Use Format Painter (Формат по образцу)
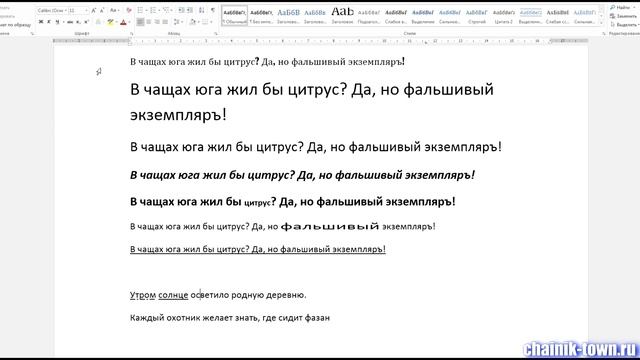 point(16,25)
